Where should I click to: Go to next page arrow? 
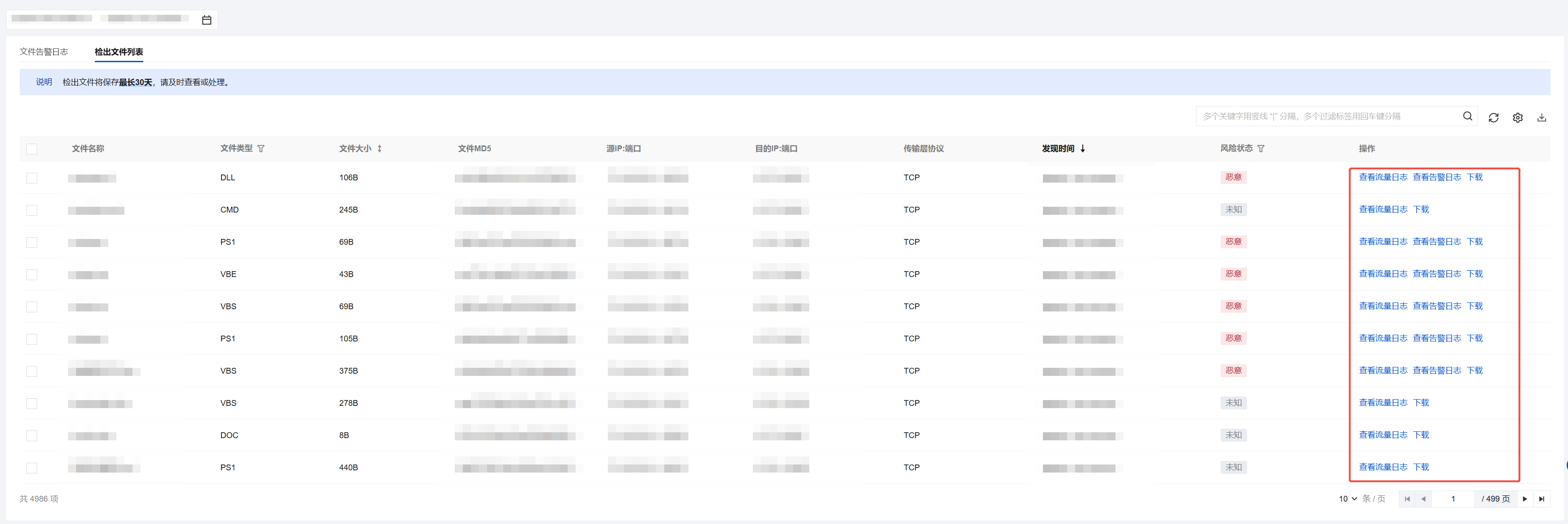[x=1525, y=498]
